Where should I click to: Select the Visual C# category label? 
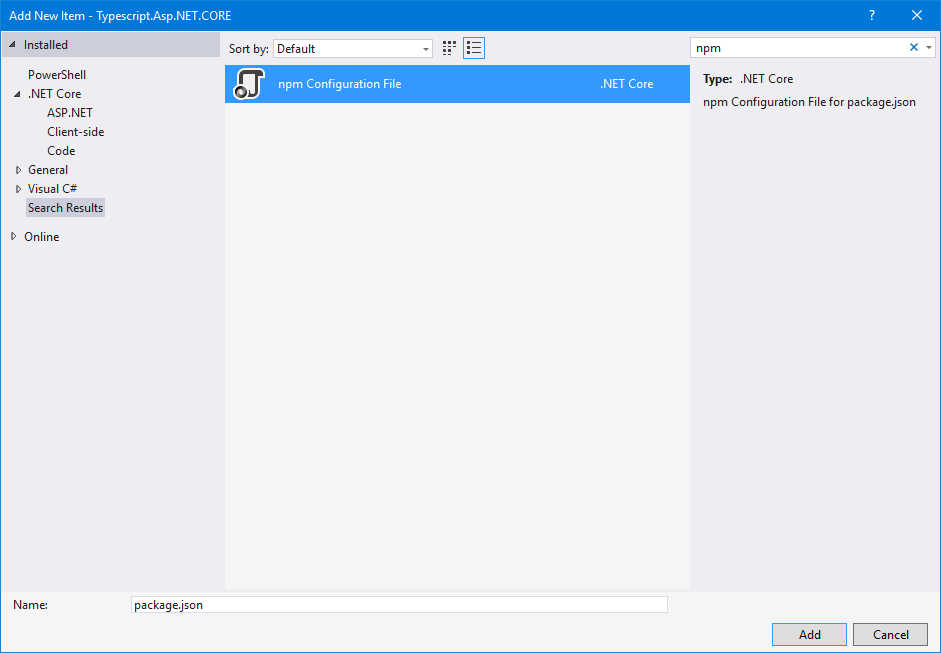click(52, 189)
